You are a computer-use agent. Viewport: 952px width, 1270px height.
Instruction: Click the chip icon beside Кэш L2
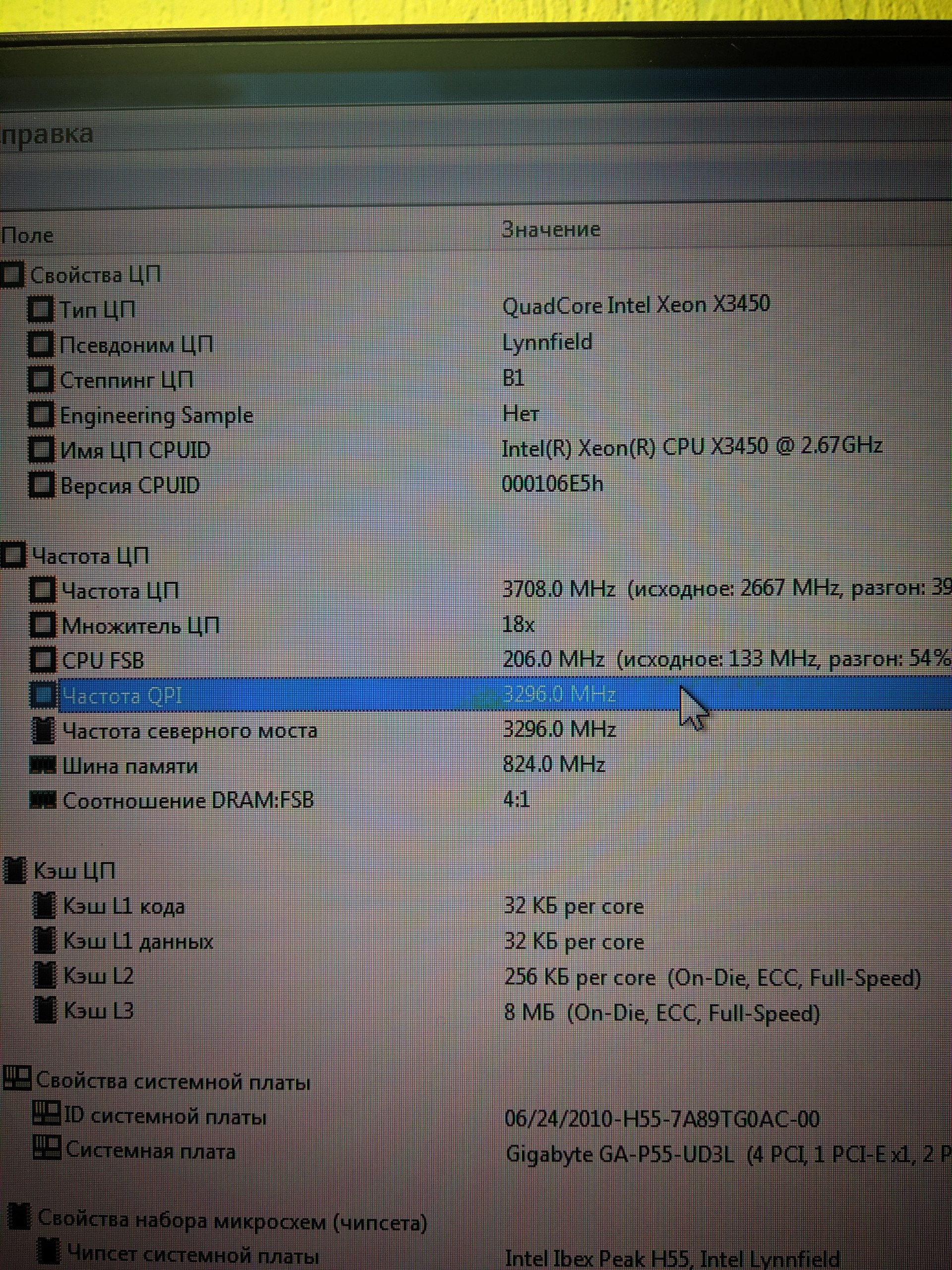tap(45, 975)
